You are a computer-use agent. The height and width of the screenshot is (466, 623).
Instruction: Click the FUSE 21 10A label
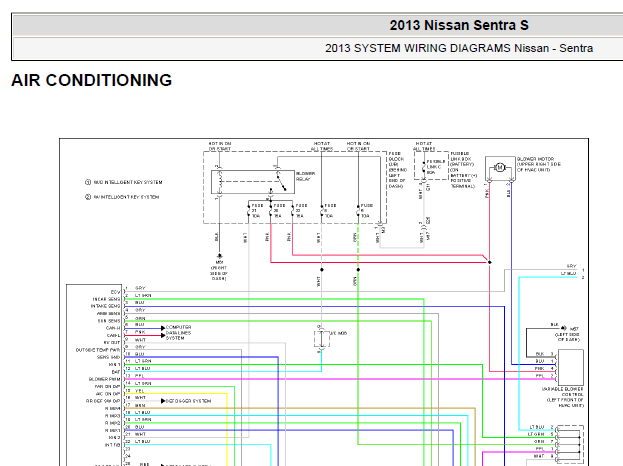click(257, 211)
